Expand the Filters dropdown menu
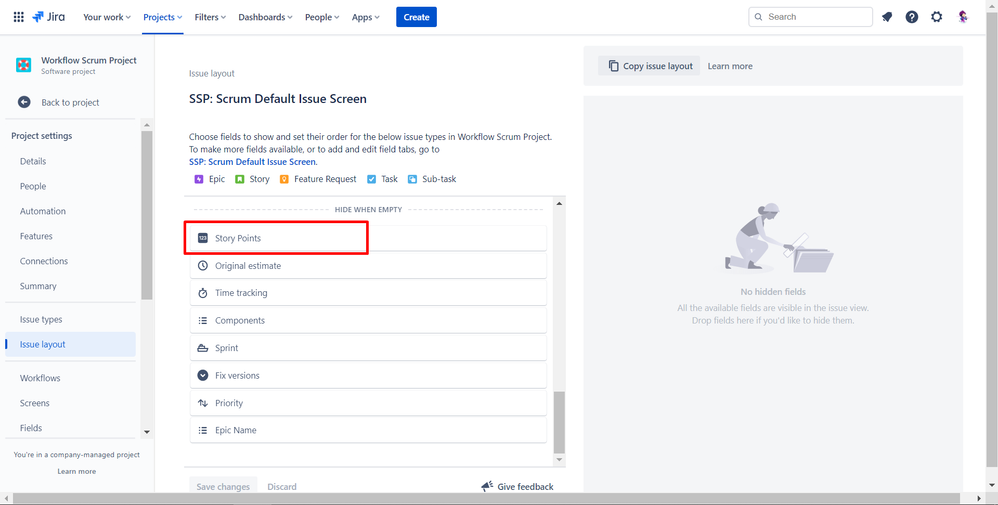The image size is (998, 505). pos(210,17)
